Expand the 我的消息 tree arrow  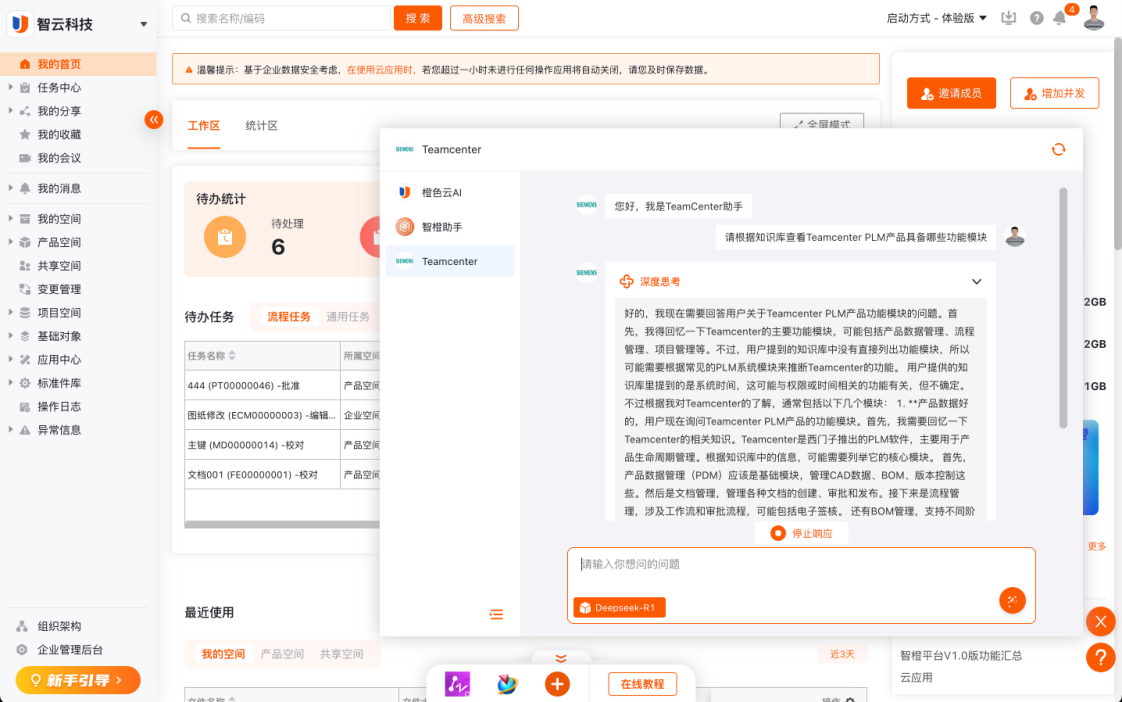(x=10, y=188)
